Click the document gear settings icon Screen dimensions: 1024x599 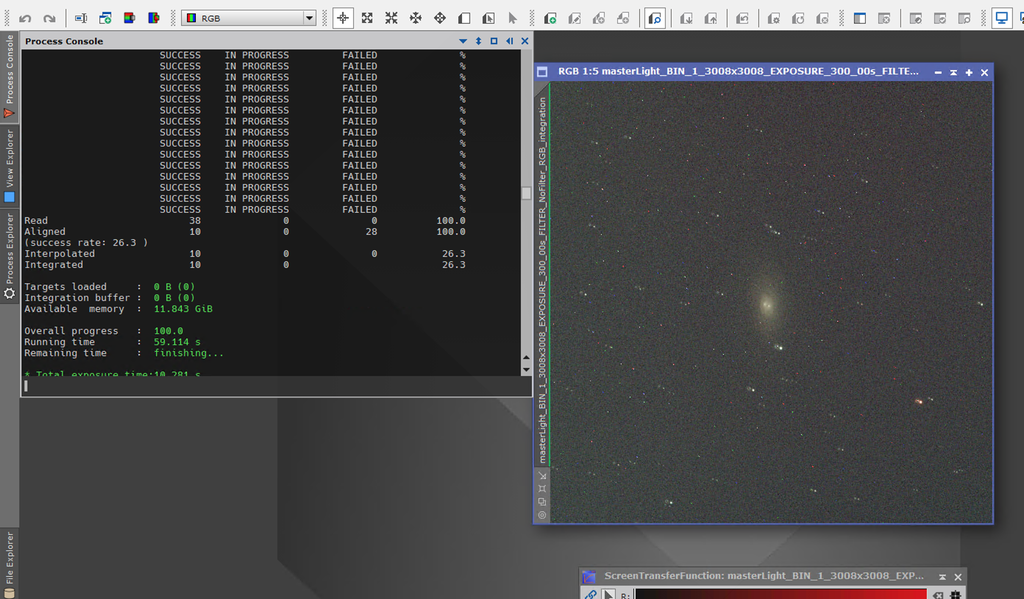tap(773, 18)
